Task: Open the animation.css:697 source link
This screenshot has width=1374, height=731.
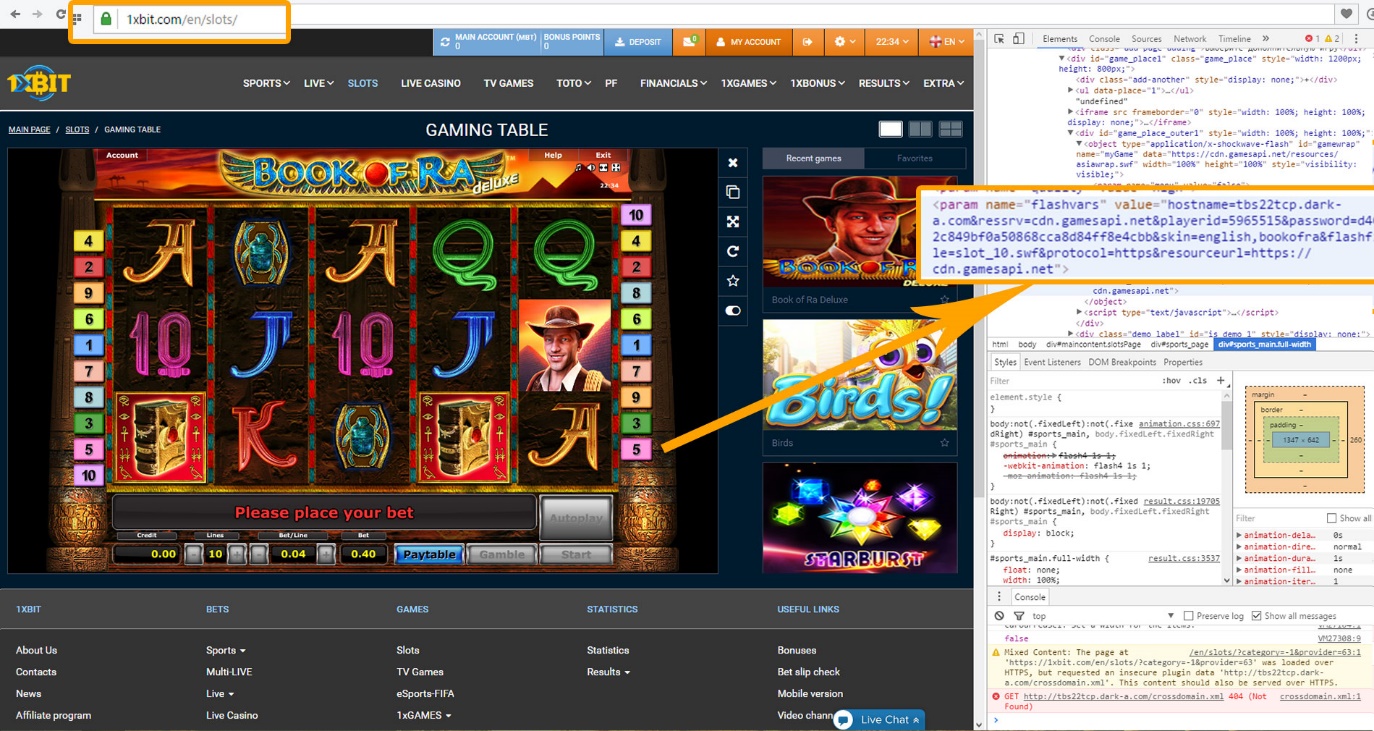Action: click(1180, 424)
